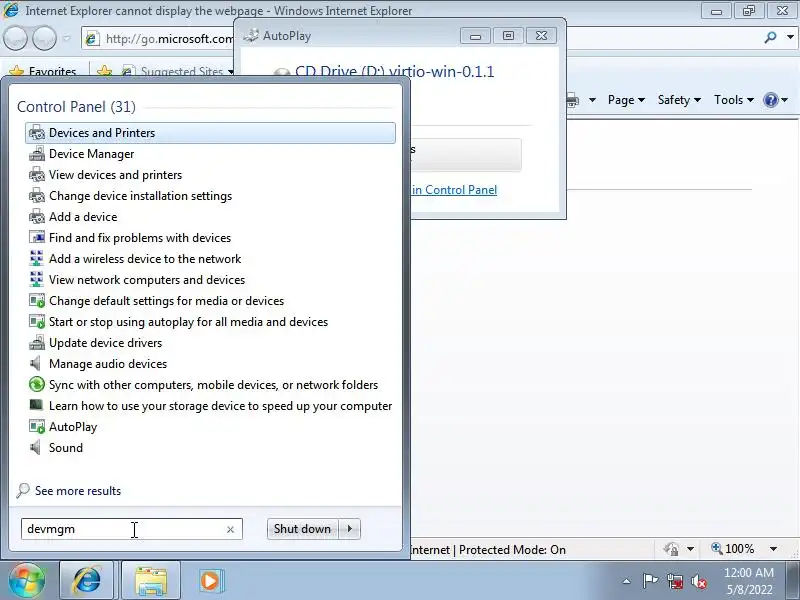This screenshot has width=800, height=600.
Task: Click the network status tray icon
Action: (x=675, y=581)
